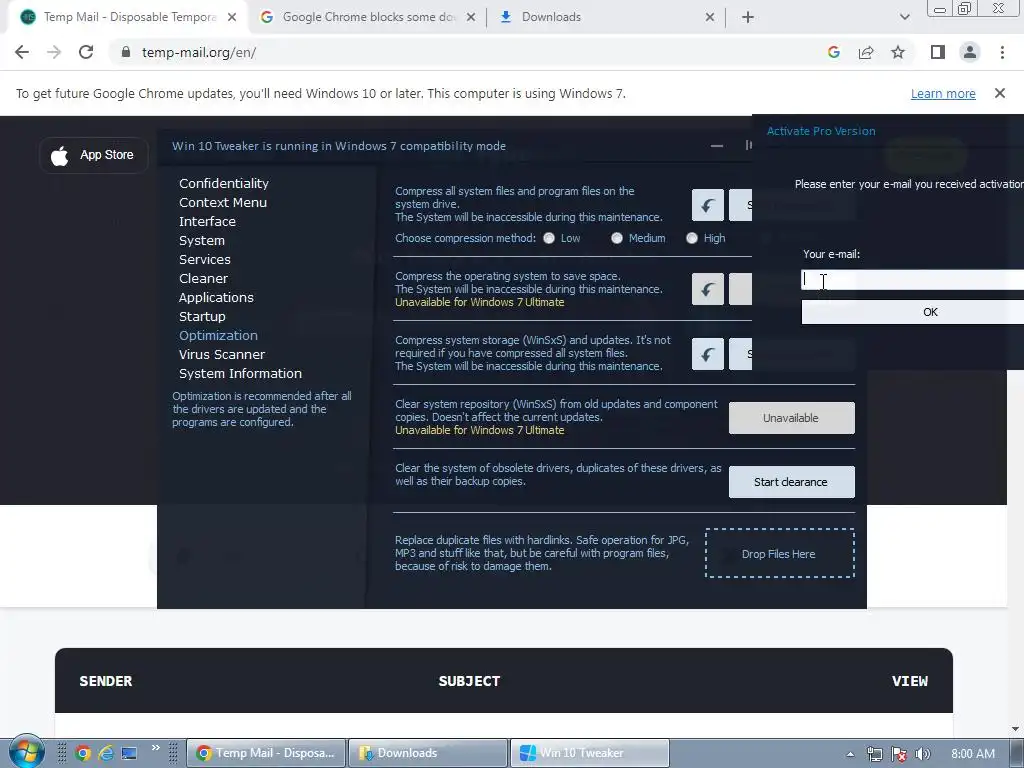Launch Chrome from the quick launch bar
Image resolution: width=1024 pixels, height=768 pixels.
pos(83,753)
